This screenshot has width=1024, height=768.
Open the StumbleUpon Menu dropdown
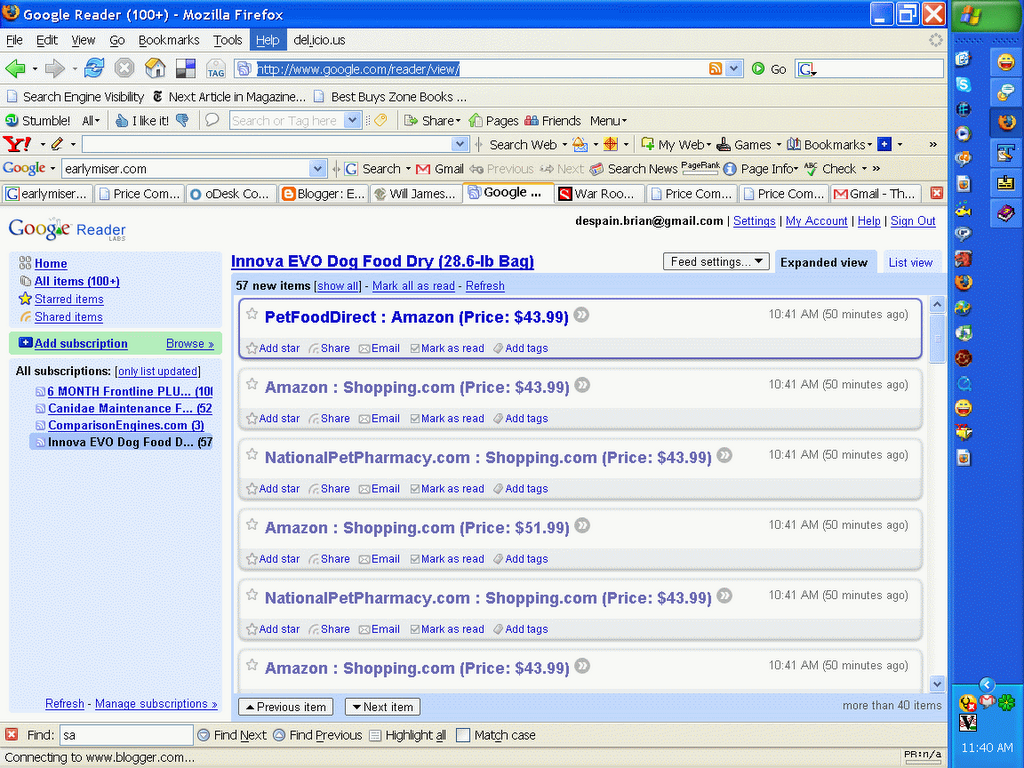pyautogui.click(x=608, y=121)
